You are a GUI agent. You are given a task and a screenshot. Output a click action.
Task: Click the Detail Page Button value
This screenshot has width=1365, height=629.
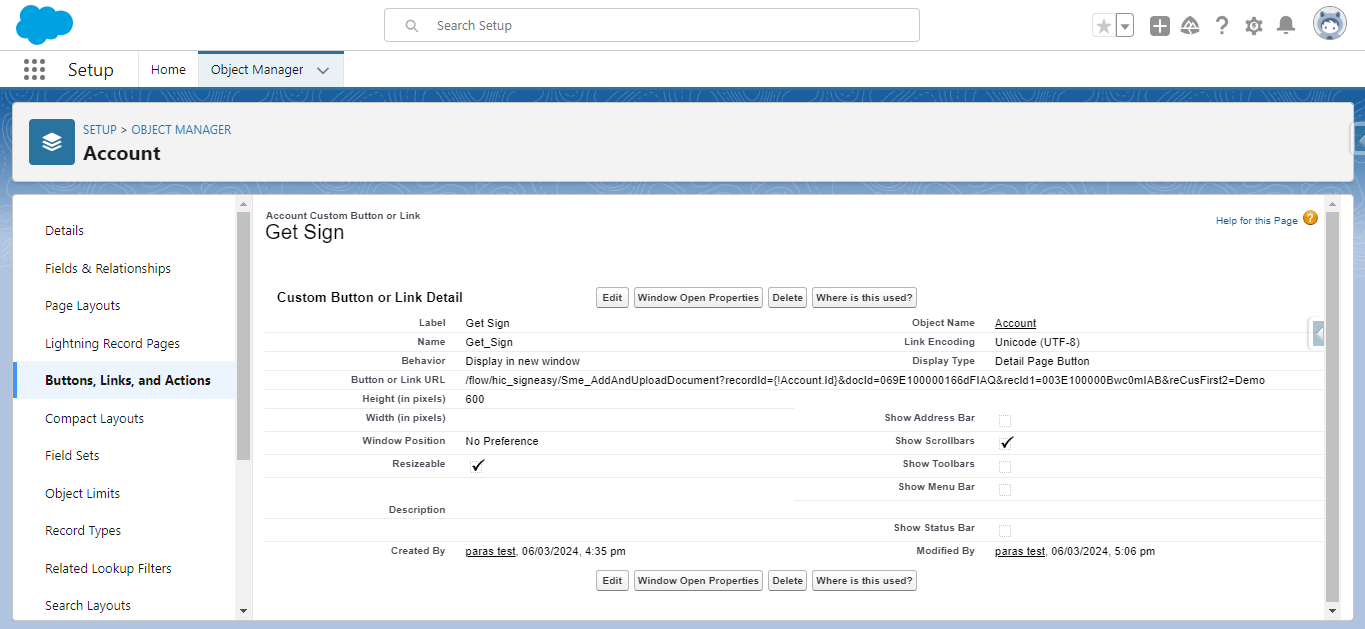tap(1042, 361)
